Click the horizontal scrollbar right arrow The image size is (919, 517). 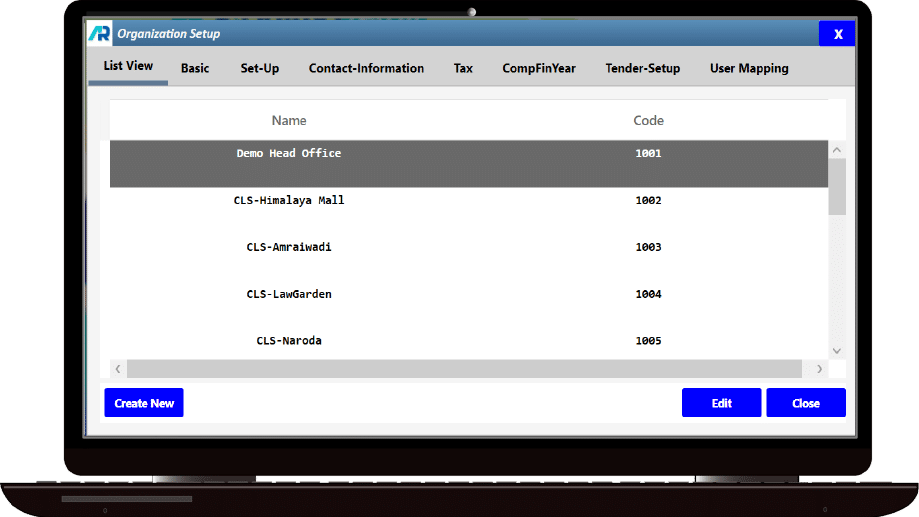tap(820, 369)
